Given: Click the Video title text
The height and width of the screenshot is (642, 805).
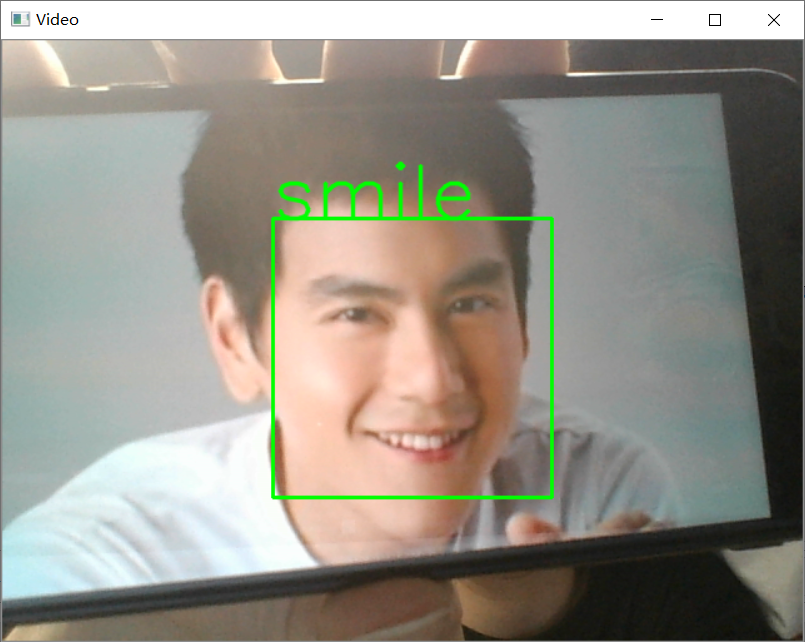Looking at the screenshot, I should click(x=57, y=20).
